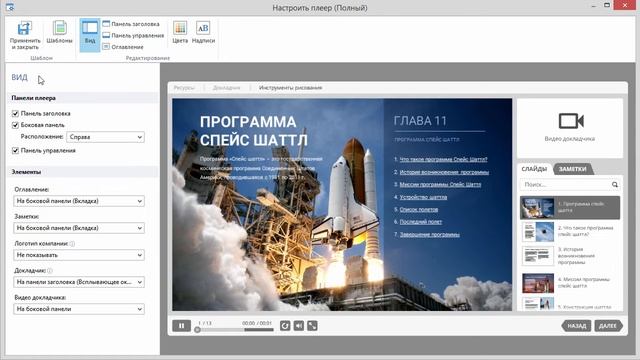This screenshot has height=360, width=640.
Task: Open link Миссии программы Спейс Шаттл
Action: click(x=440, y=184)
